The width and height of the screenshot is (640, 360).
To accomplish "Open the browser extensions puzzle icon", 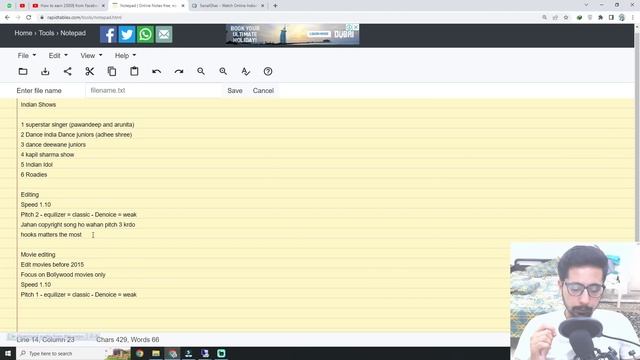I will (600, 18).
